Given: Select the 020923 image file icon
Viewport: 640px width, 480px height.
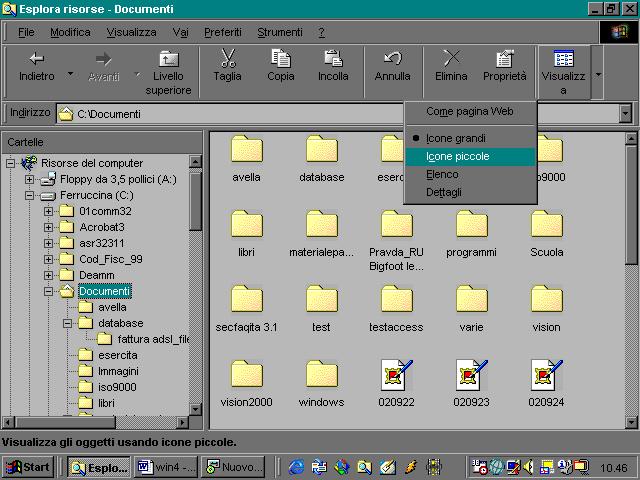Looking at the screenshot, I should pyautogui.click(x=472, y=375).
